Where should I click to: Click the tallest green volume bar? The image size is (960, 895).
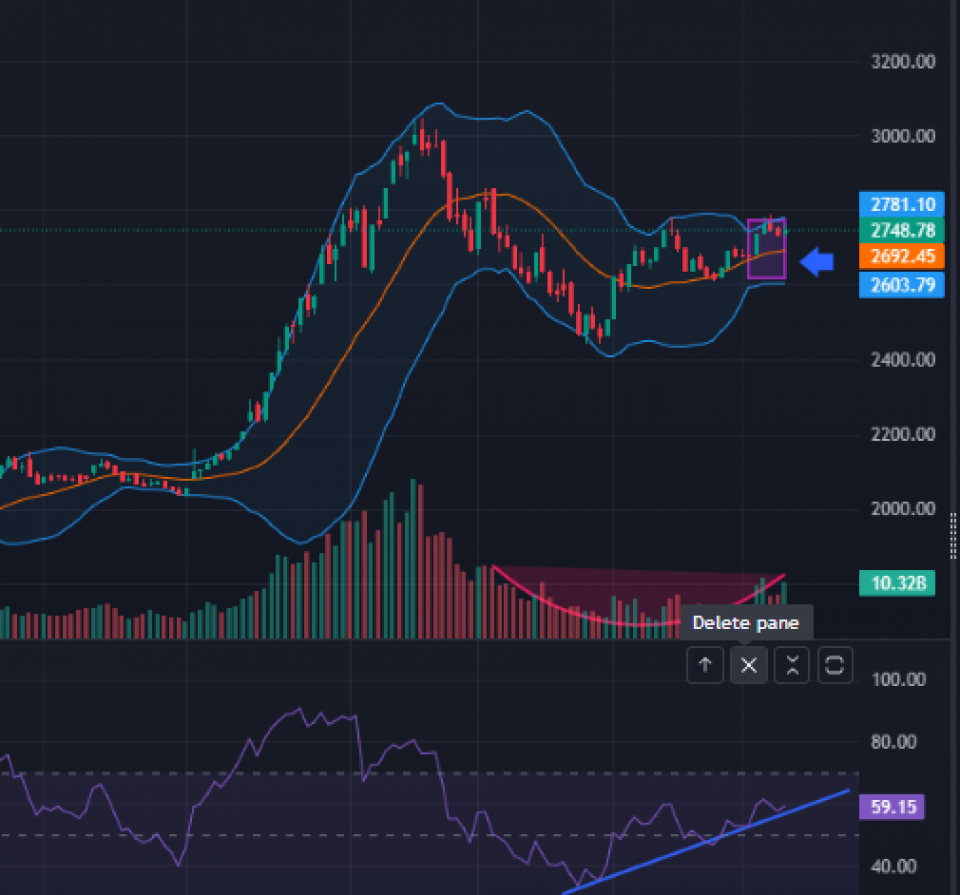point(413,560)
